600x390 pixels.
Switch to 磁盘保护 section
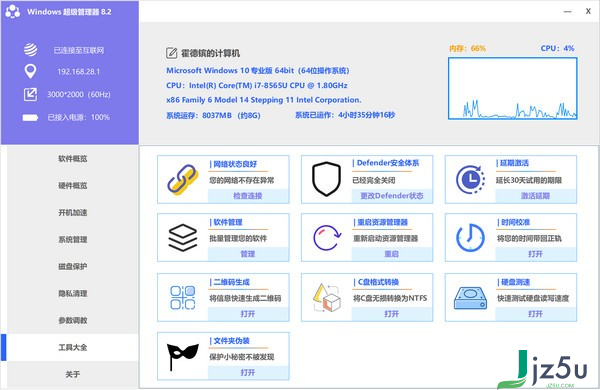[73, 266]
